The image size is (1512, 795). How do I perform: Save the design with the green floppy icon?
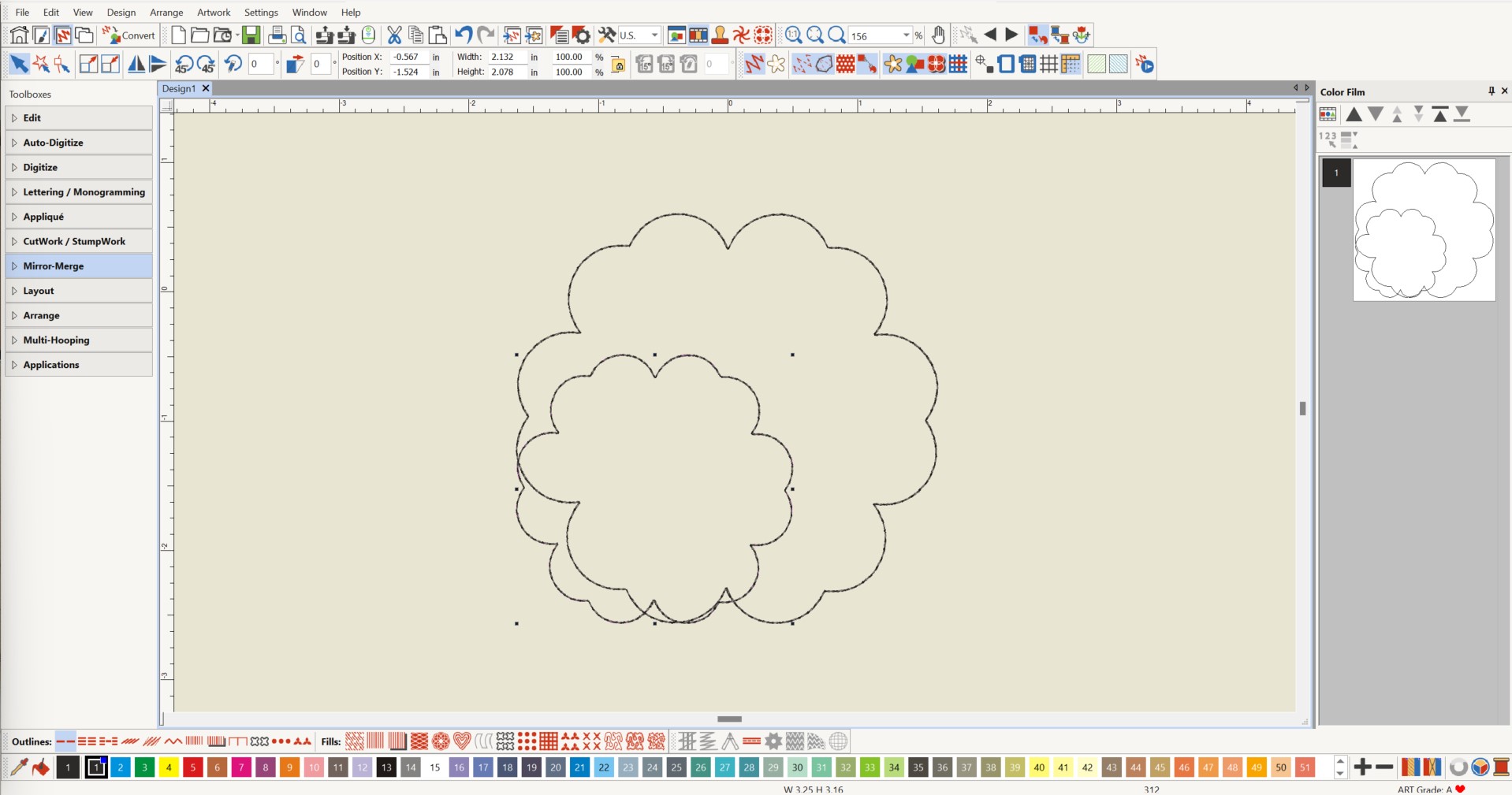coord(251,35)
